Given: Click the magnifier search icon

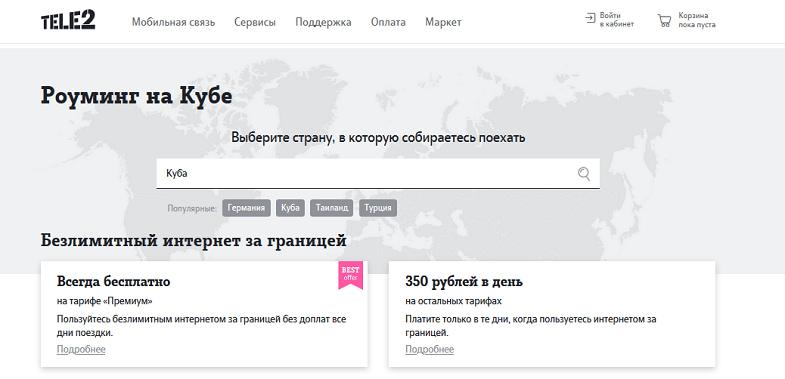Looking at the screenshot, I should [x=584, y=174].
